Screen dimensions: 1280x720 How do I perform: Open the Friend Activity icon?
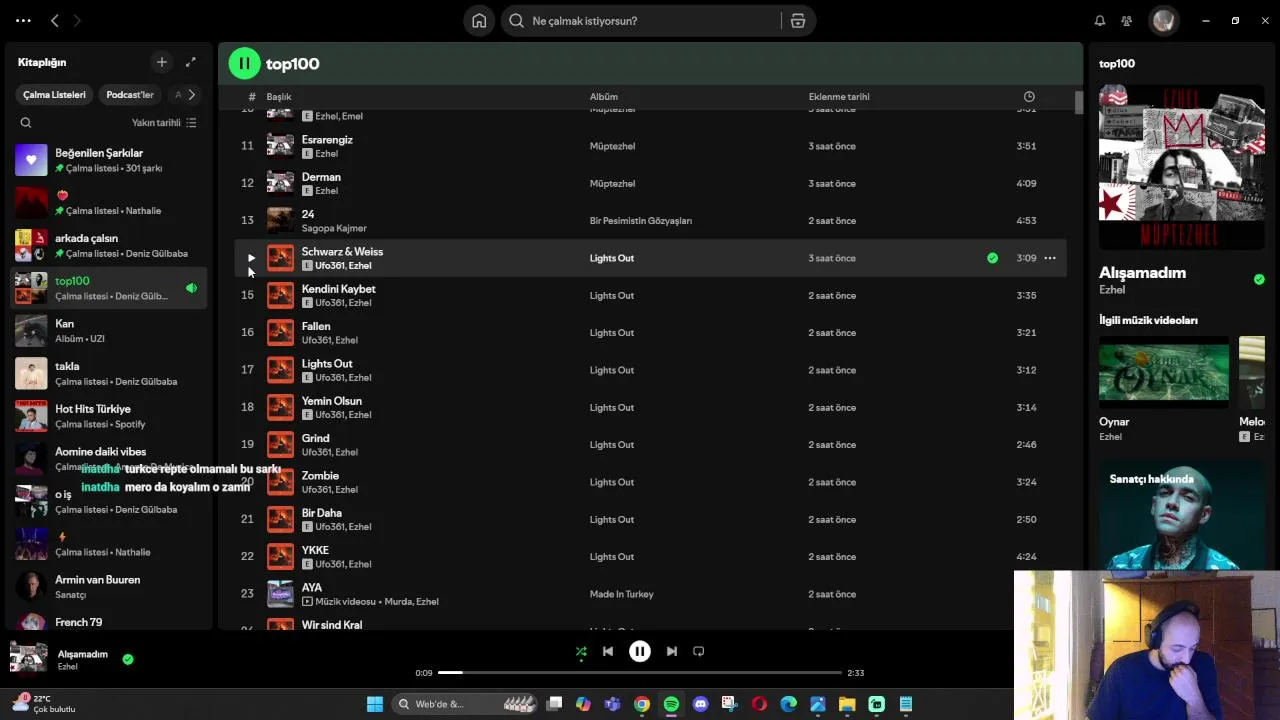tap(1127, 21)
